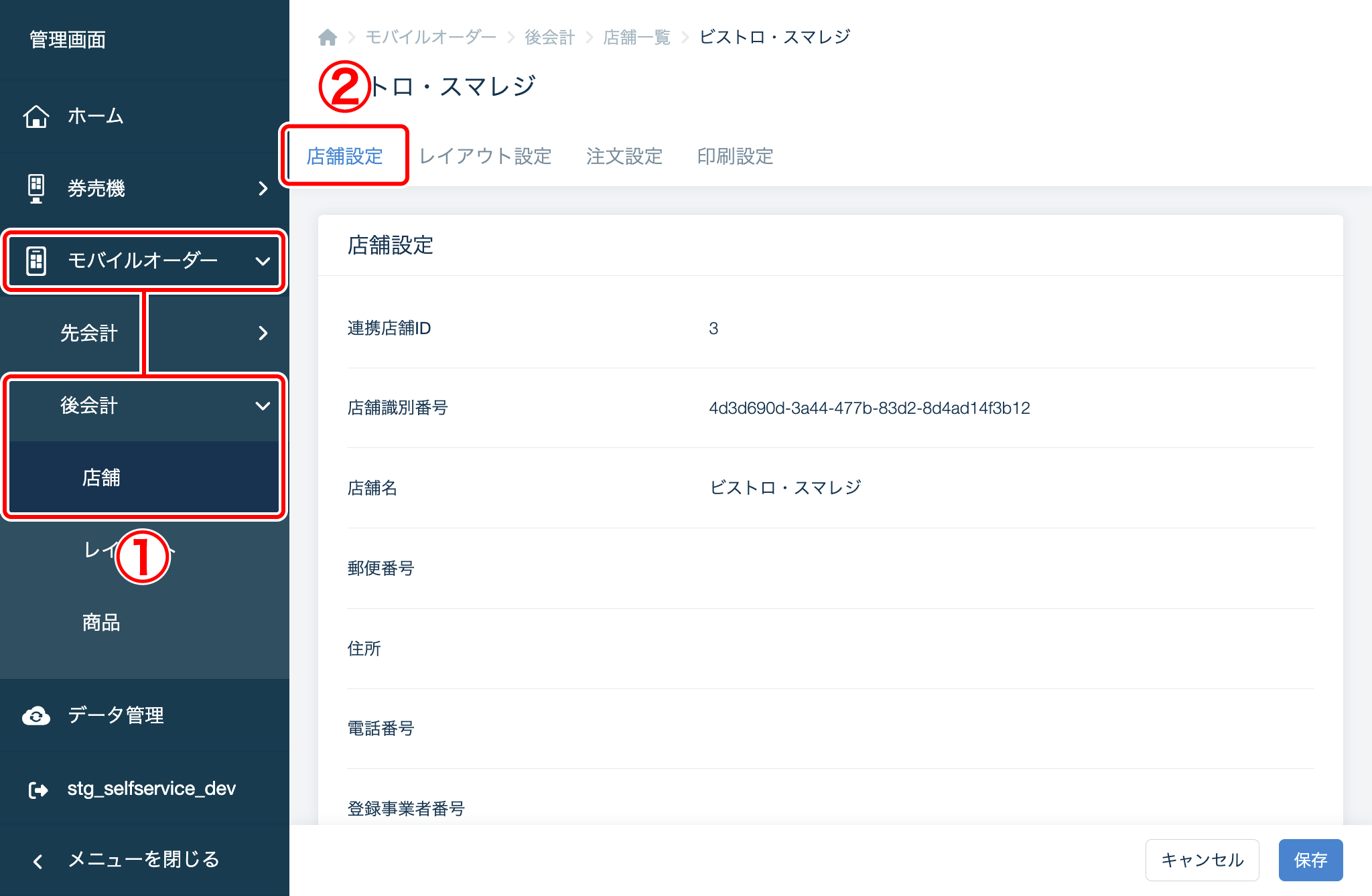
Task: Go to 後会計 breadcrumb link
Action: pyautogui.click(x=549, y=38)
